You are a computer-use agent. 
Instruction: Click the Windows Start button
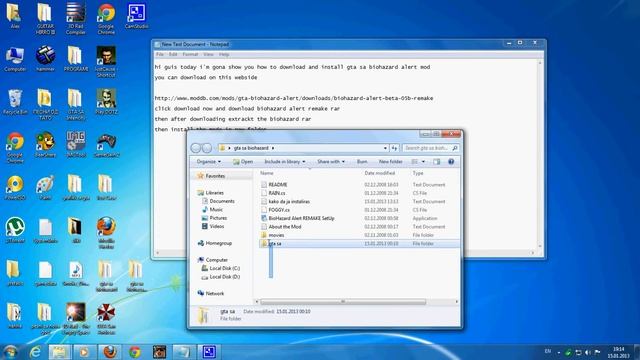[11, 352]
